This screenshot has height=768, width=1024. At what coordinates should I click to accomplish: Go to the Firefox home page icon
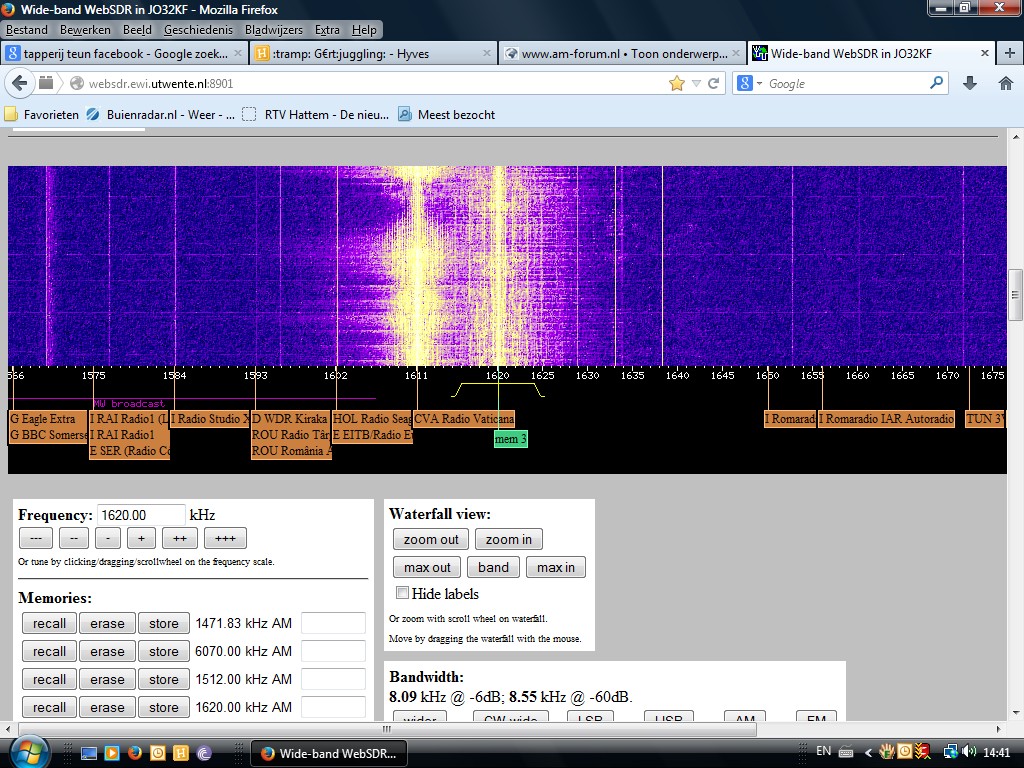click(x=1005, y=83)
